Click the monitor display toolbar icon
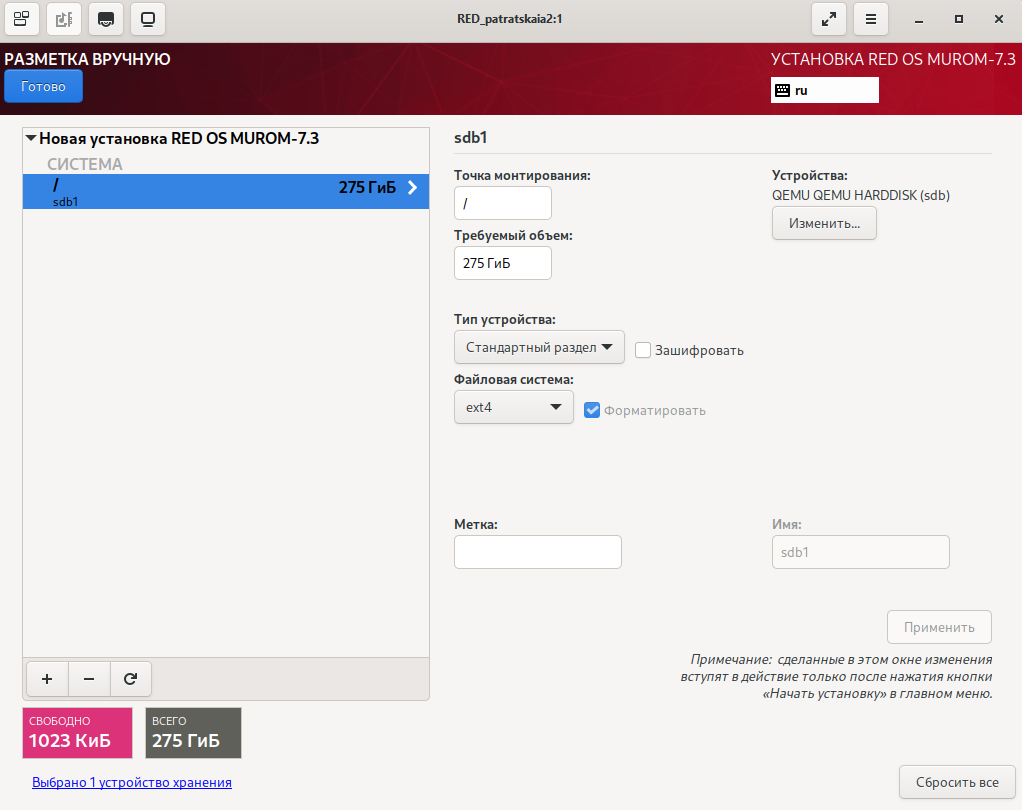Image resolution: width=1022 pixels, height=810 pixels. [148, 19]
